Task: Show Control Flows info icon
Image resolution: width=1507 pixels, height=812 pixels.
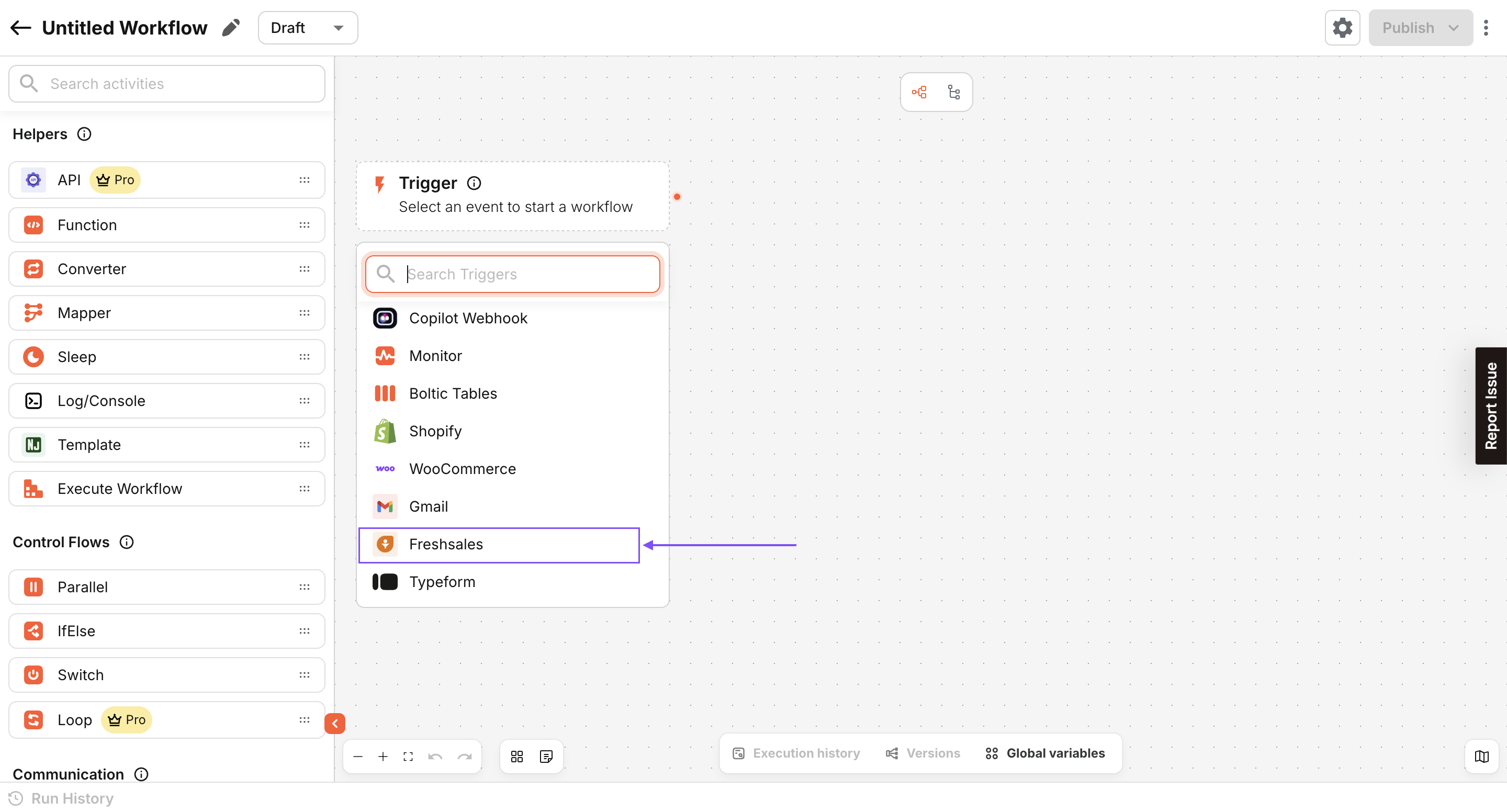Action: click(126, 542)
